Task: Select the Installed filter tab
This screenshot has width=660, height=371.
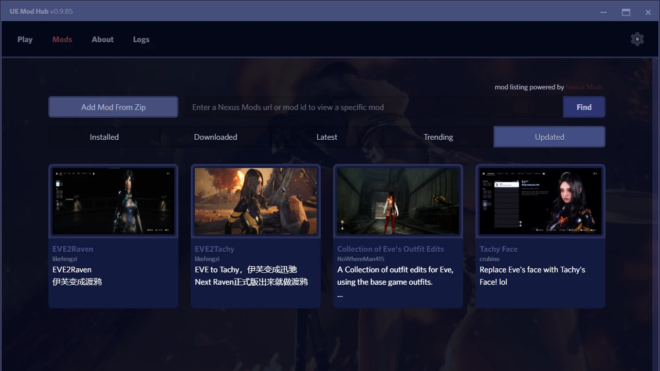Action: click(104, 137)
